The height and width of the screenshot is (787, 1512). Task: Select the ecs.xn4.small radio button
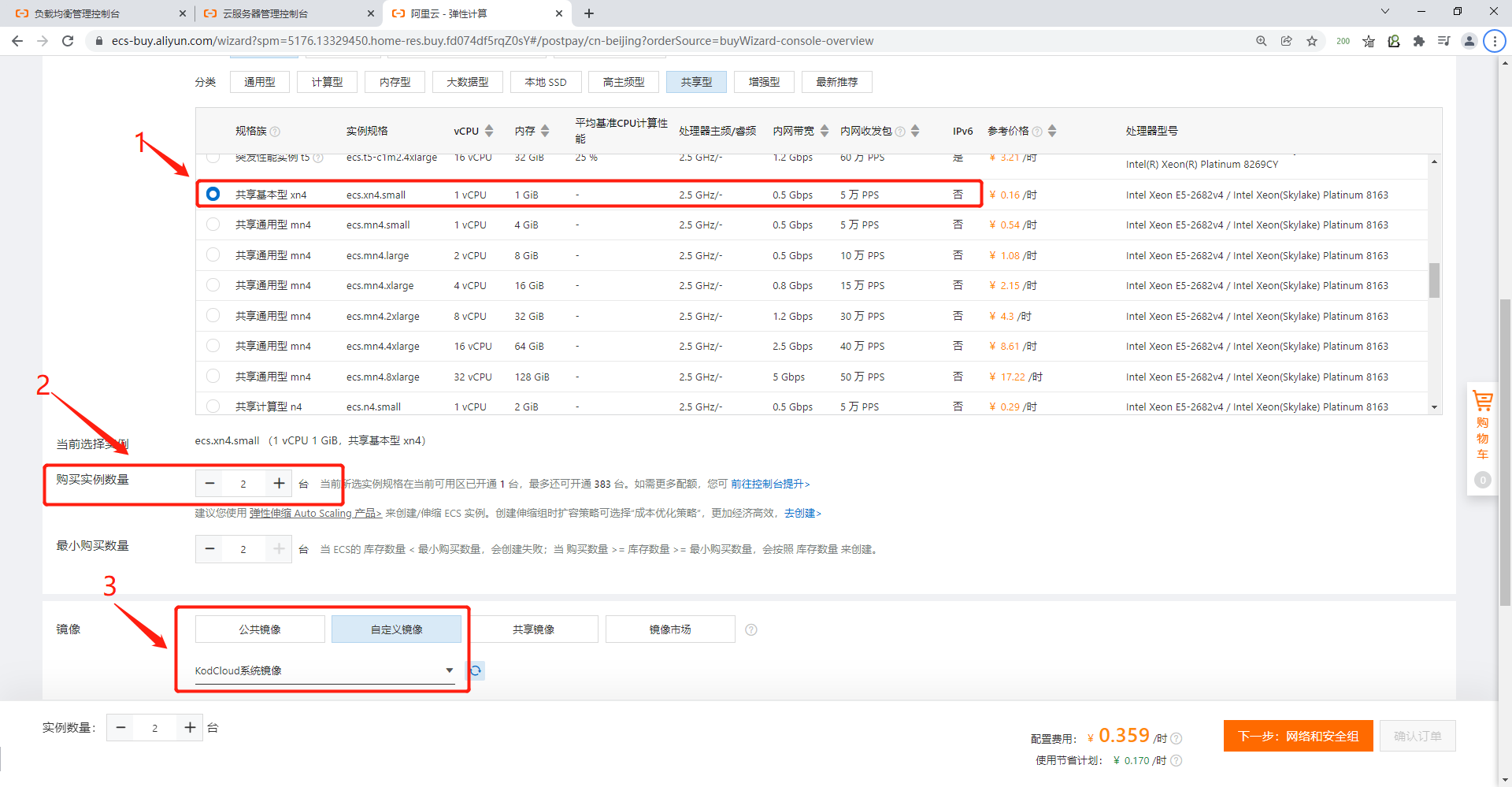(213, 194)
